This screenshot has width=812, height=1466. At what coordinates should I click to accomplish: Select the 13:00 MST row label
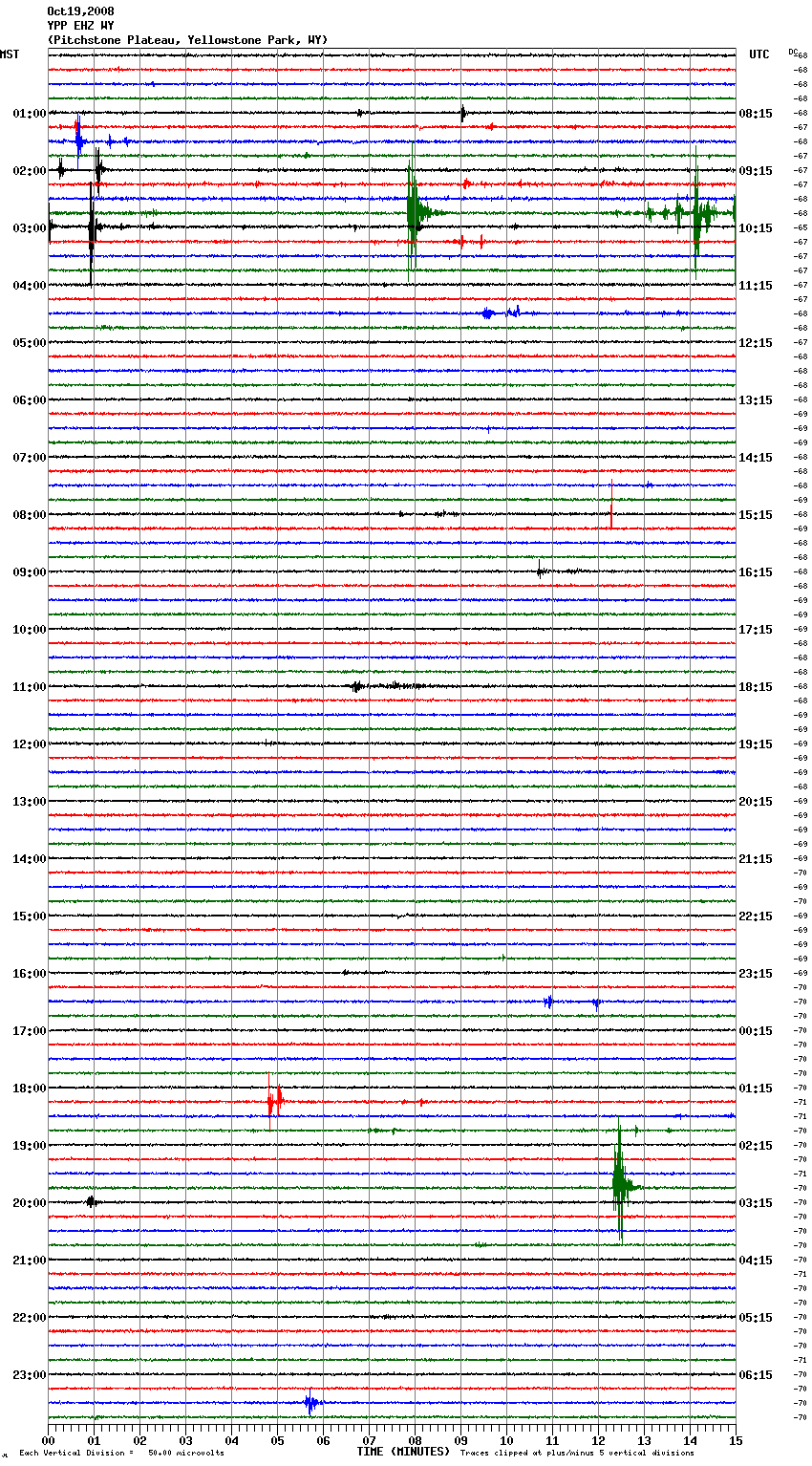[30, 802]
